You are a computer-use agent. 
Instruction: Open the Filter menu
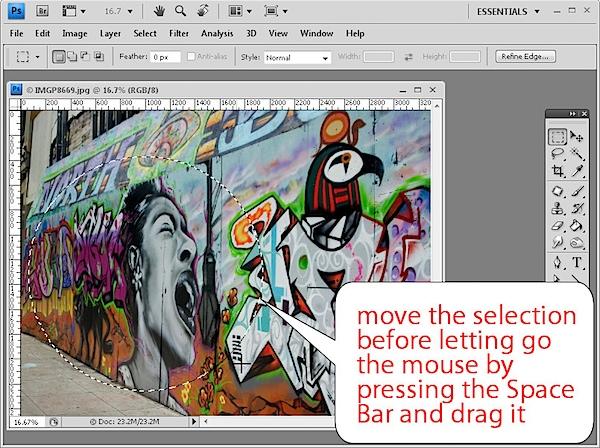(179, 34)
